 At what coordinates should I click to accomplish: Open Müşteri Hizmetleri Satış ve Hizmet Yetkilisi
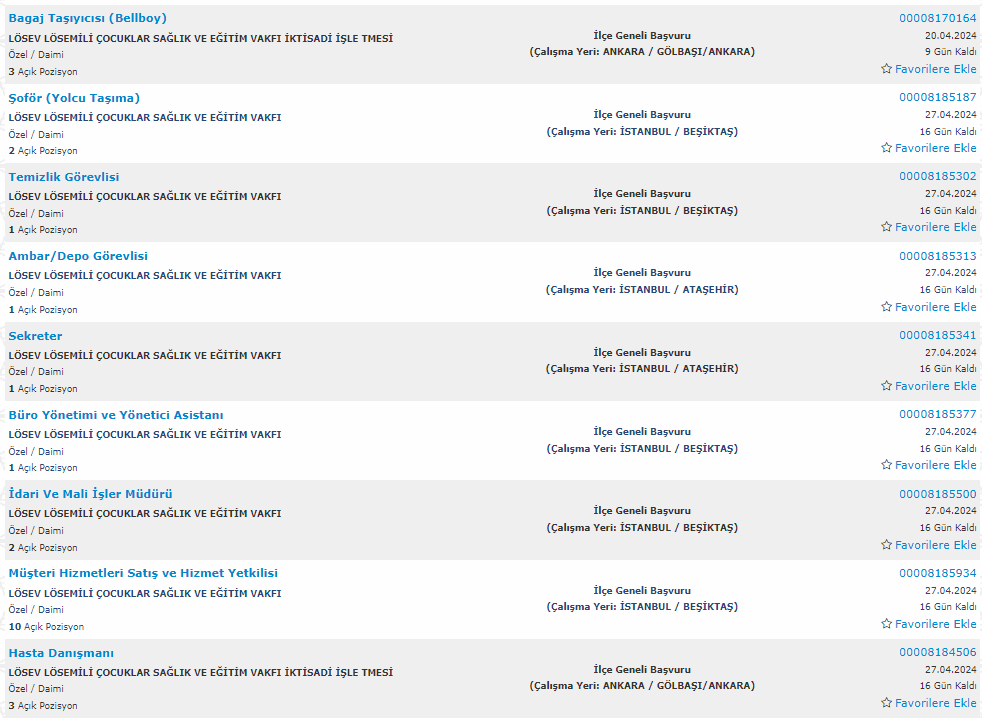point(143,573)
